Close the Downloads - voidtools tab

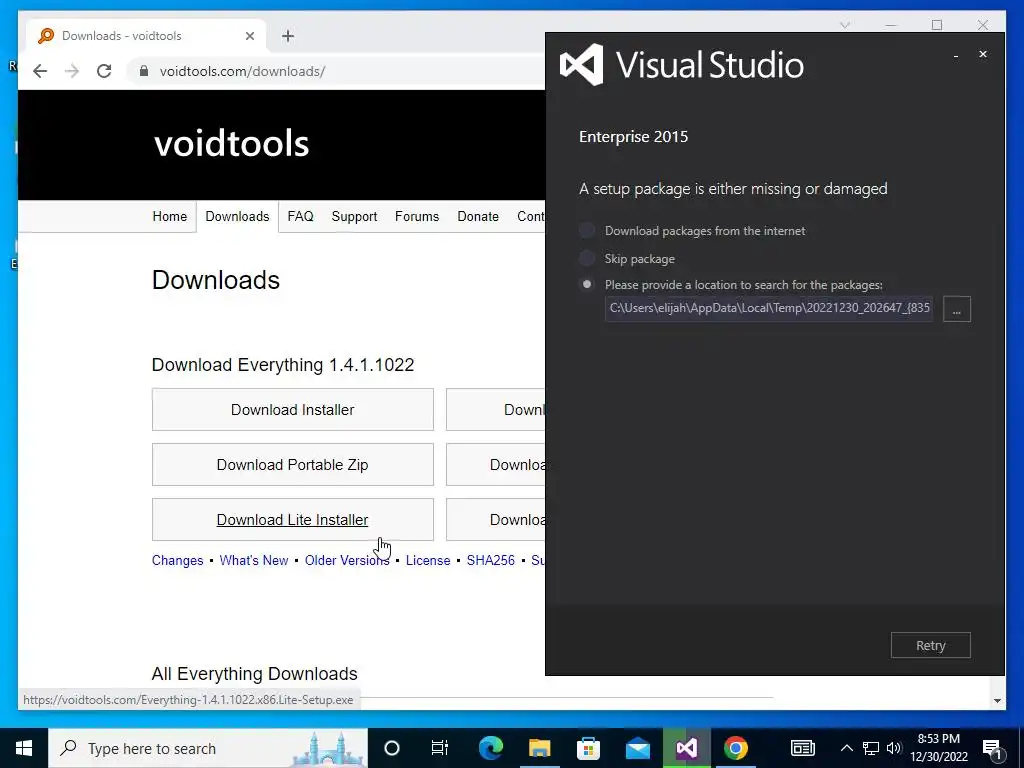[x=249, y=36]
